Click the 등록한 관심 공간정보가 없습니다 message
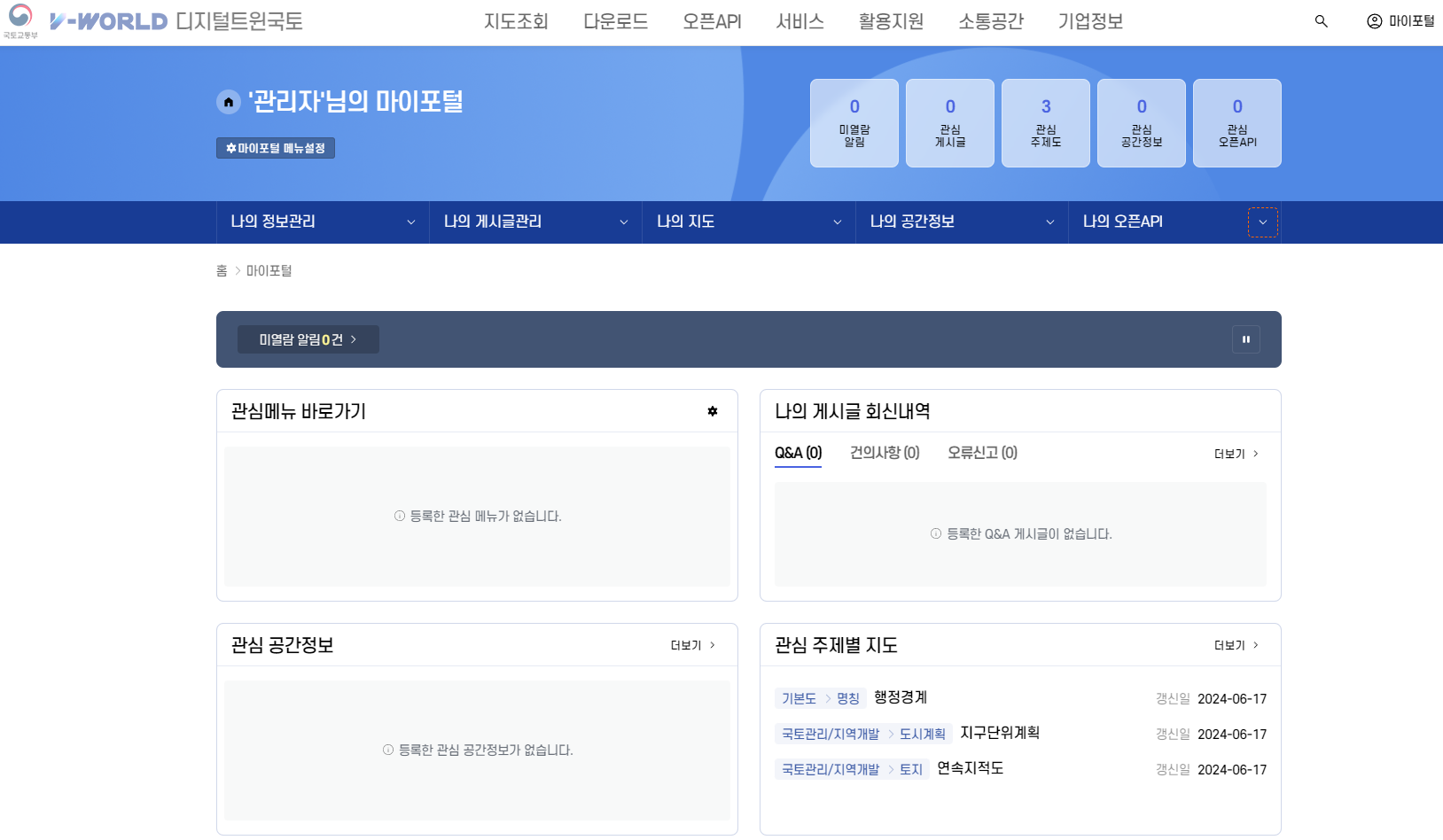The image size is (1443, 840). [478, 750]
